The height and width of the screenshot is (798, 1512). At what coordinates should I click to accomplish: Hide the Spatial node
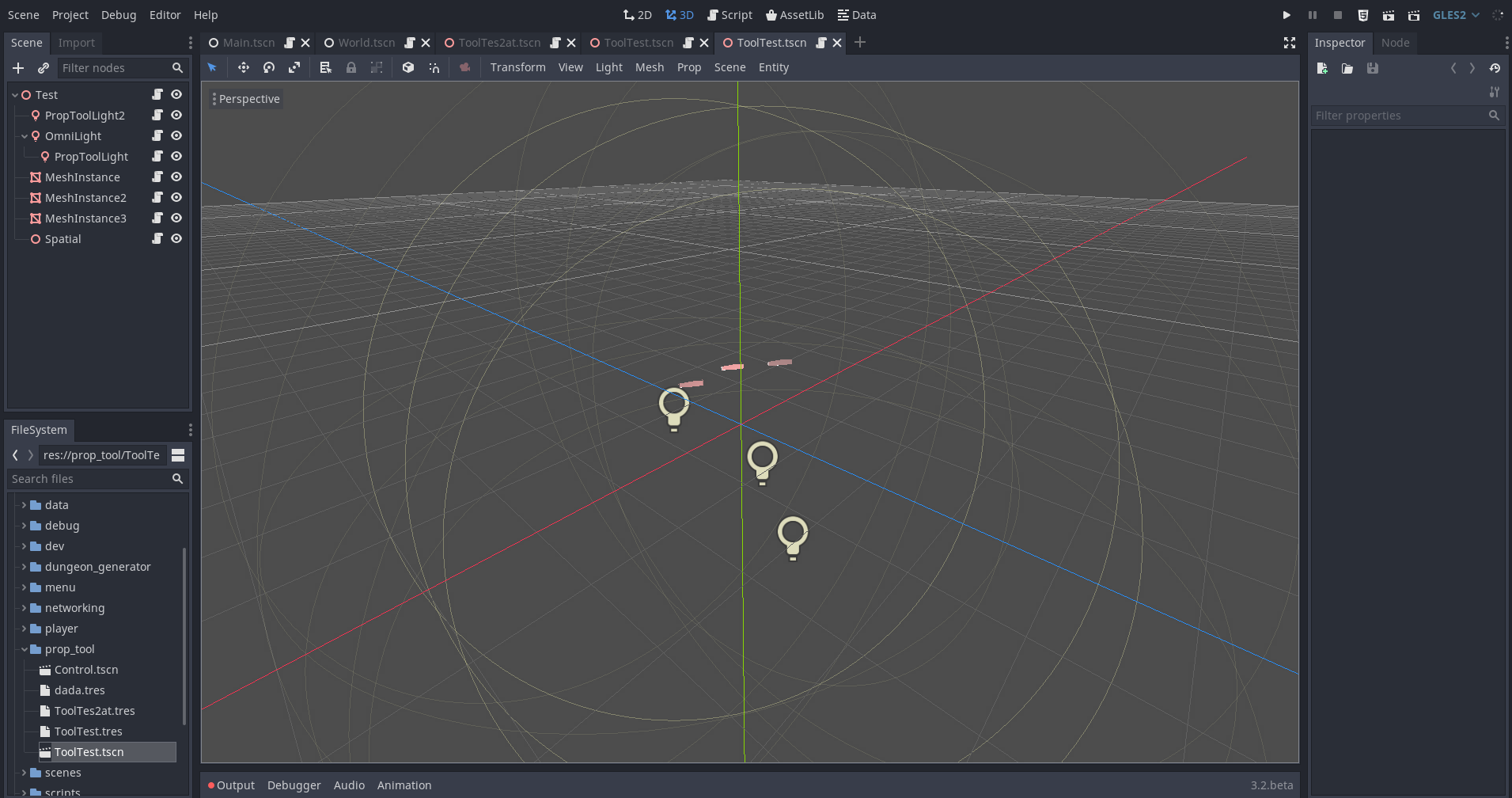176,238
